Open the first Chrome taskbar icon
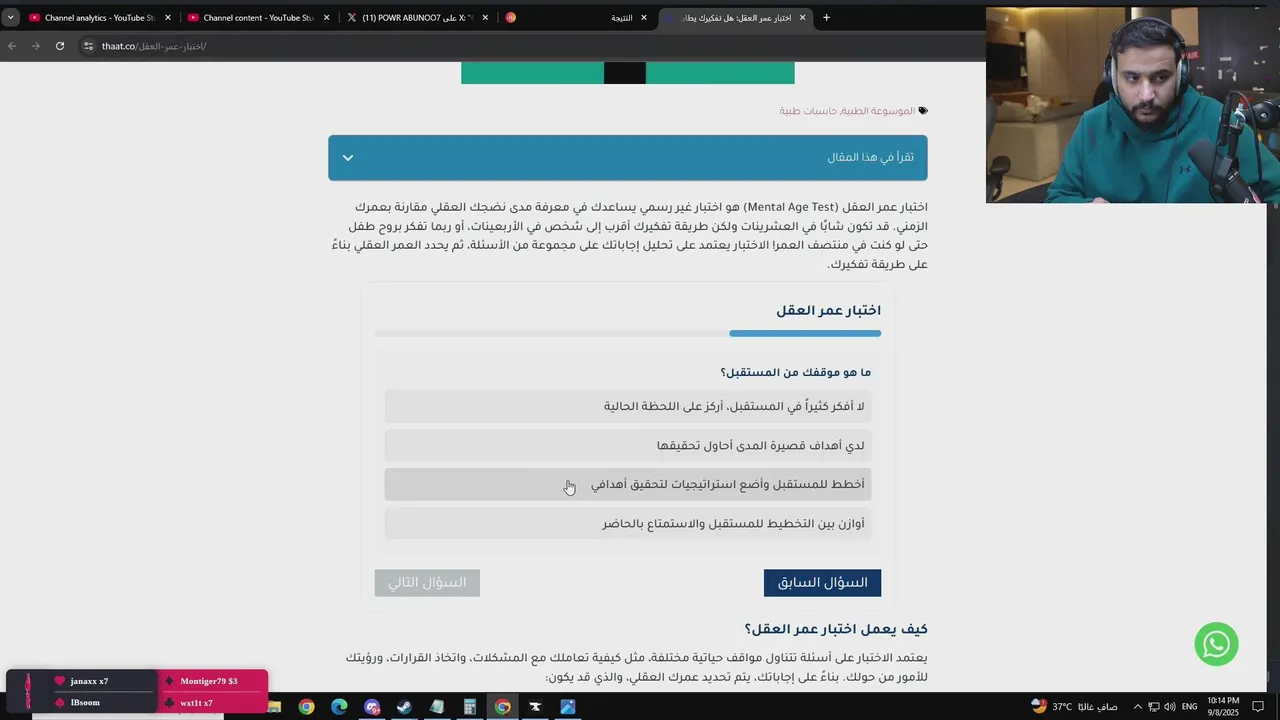 point(306,707)
